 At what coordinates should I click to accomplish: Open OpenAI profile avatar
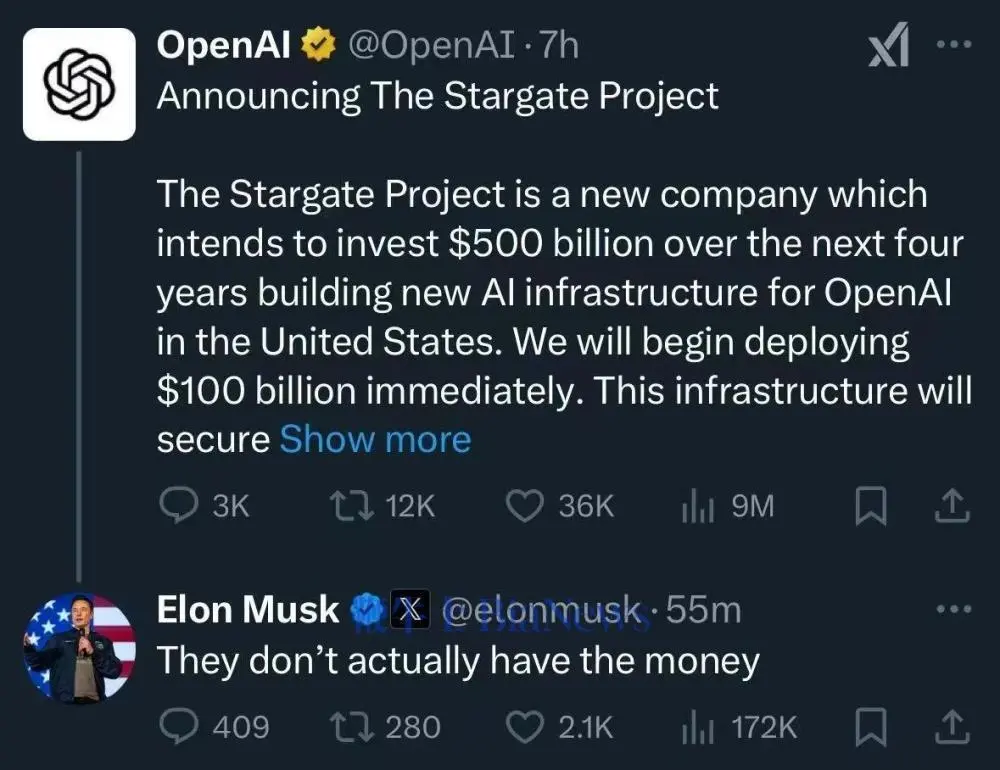coord(79,84)
